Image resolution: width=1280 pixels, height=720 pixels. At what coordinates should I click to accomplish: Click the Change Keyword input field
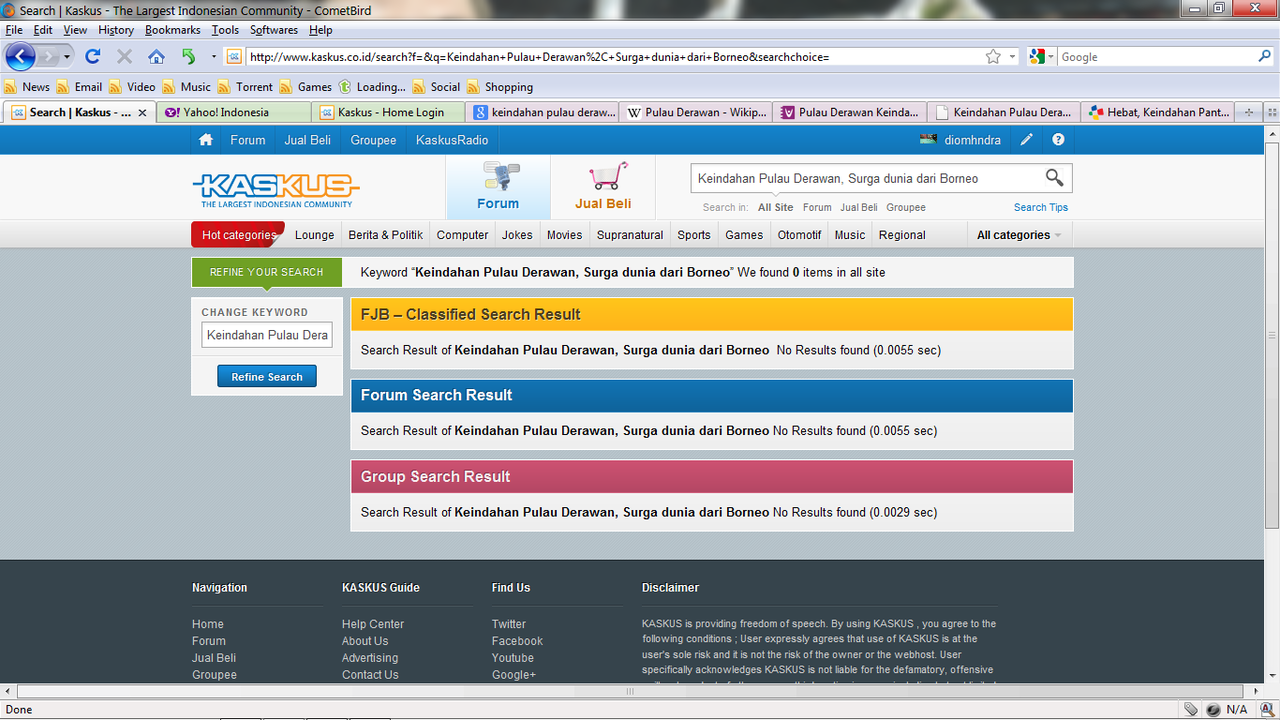267,335
